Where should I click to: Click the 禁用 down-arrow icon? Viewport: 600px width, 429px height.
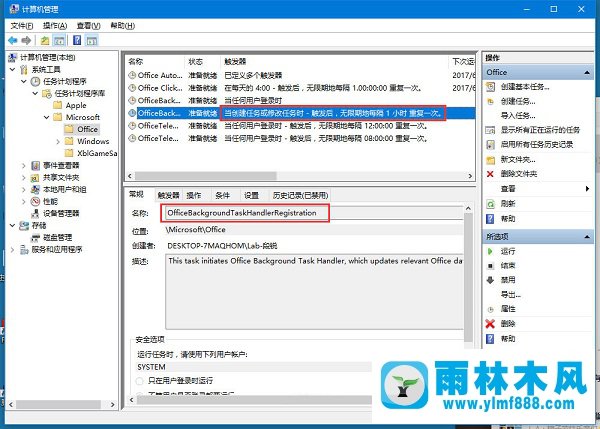click(x=490, y=280)
